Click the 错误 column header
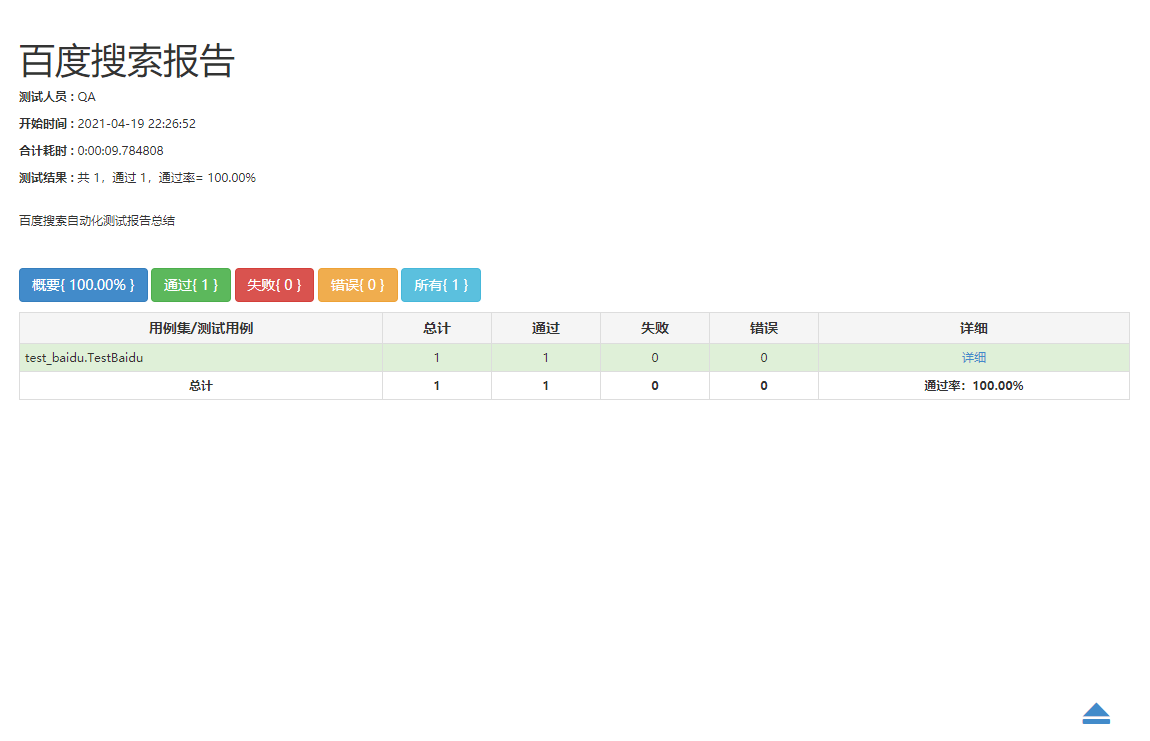This screenshot has height=741, width=1150. pos(763,328)
